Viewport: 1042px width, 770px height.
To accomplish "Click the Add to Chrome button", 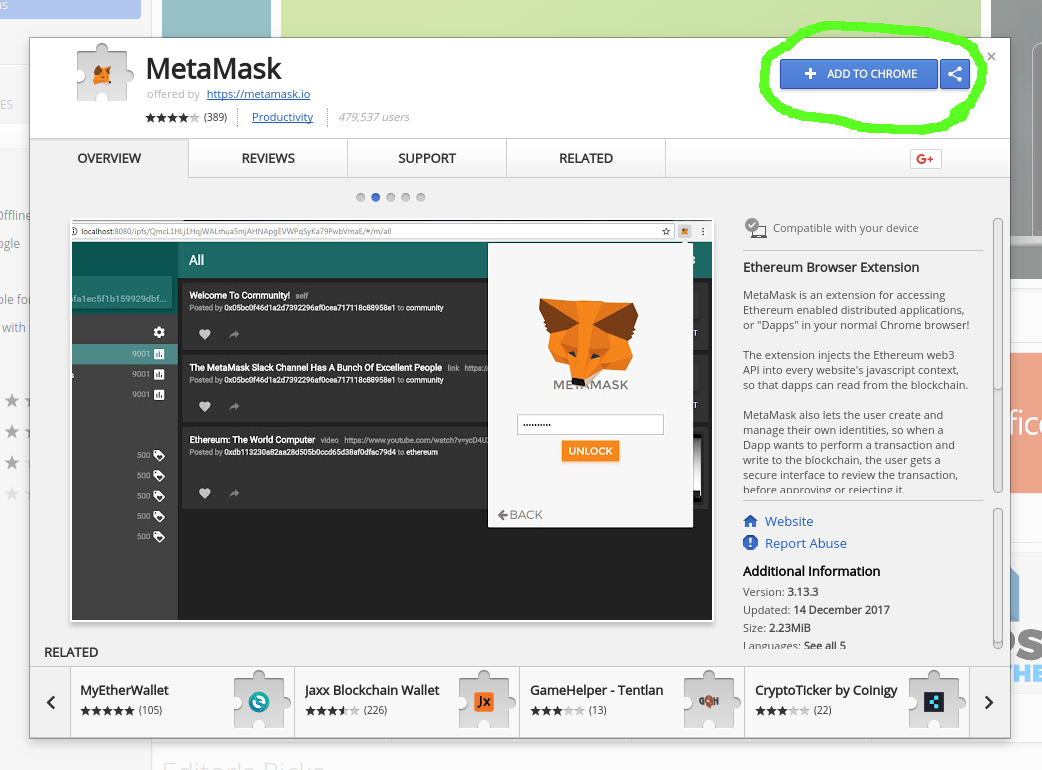I will [859, 74].
